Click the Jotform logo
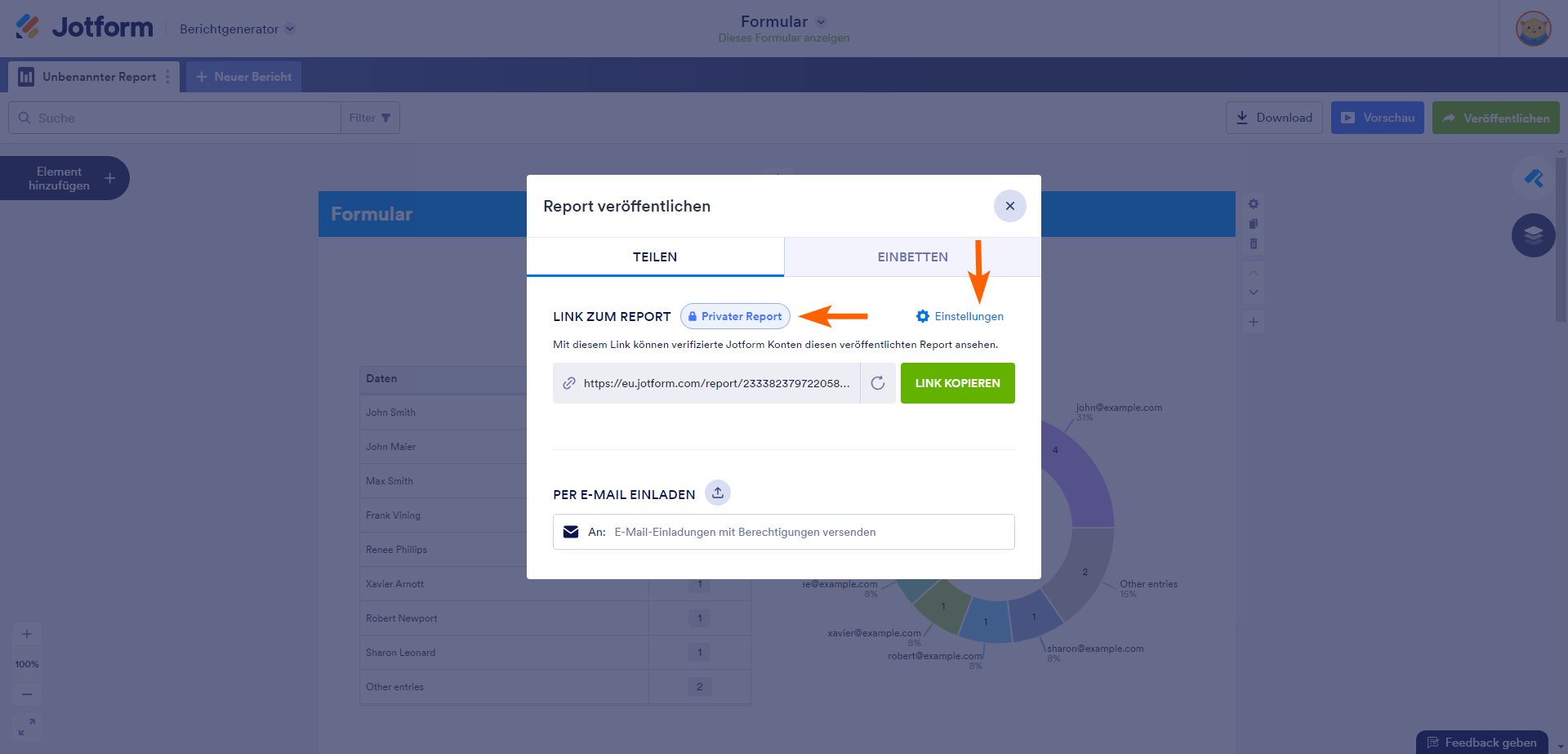1568x754 pixels. pyautogui.click(x=84, y=28)
